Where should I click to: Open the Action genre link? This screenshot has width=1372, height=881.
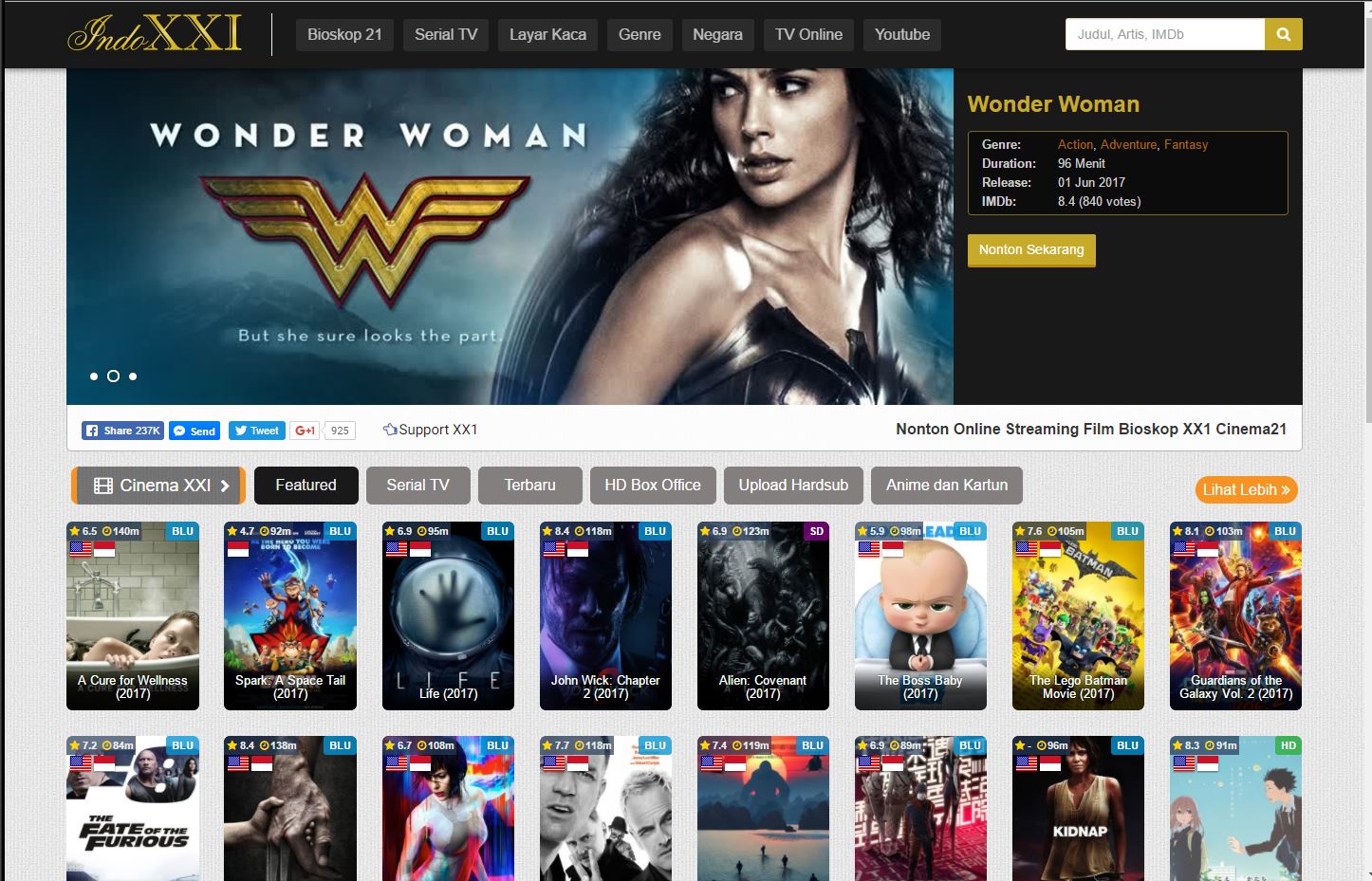click(1073, 144)
